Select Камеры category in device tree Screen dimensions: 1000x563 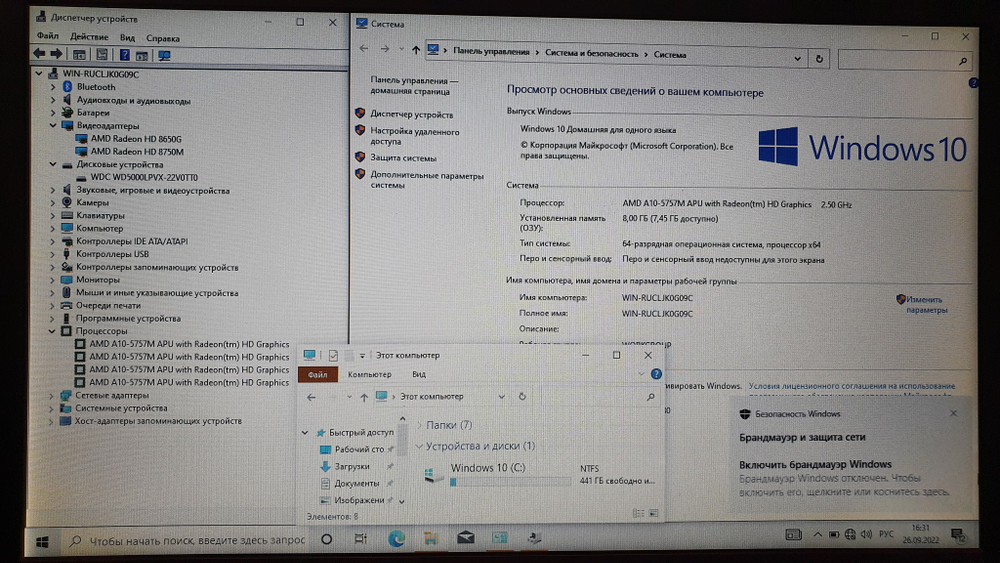coord(92,203)
